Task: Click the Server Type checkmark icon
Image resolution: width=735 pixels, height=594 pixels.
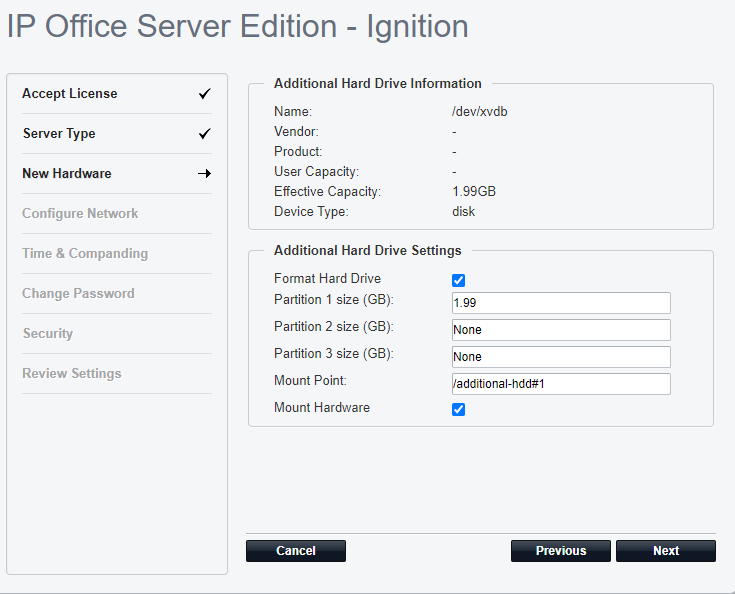Action: [x=205, y=134]
